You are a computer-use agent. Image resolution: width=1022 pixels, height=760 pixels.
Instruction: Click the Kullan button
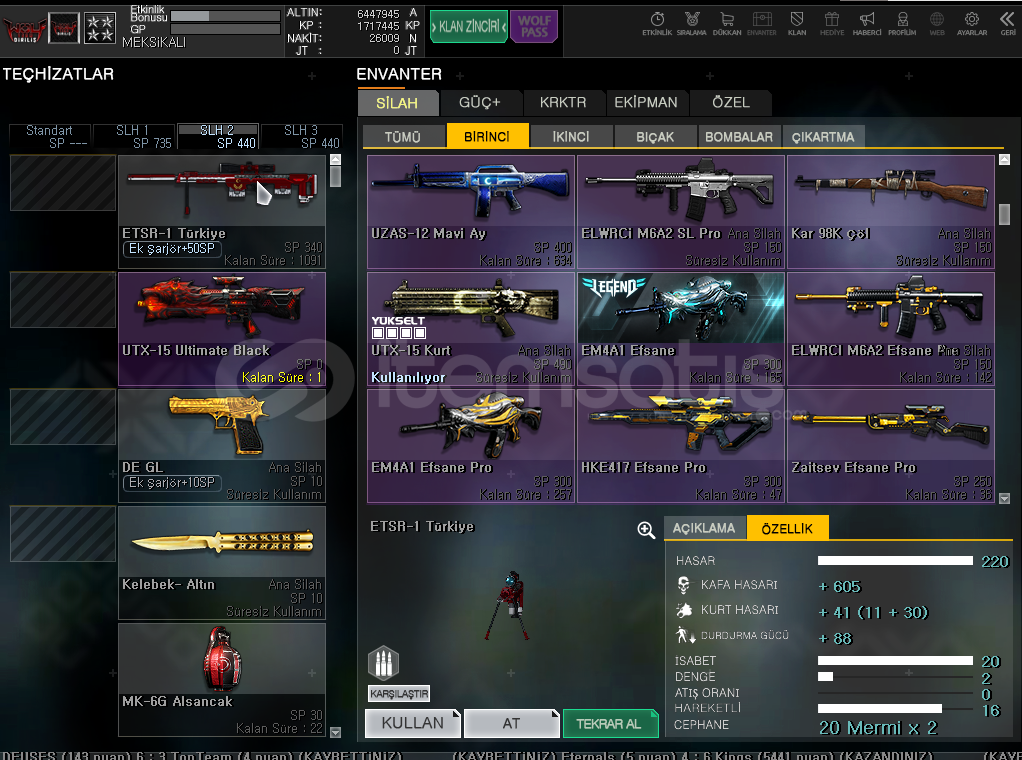click(413, 723)
